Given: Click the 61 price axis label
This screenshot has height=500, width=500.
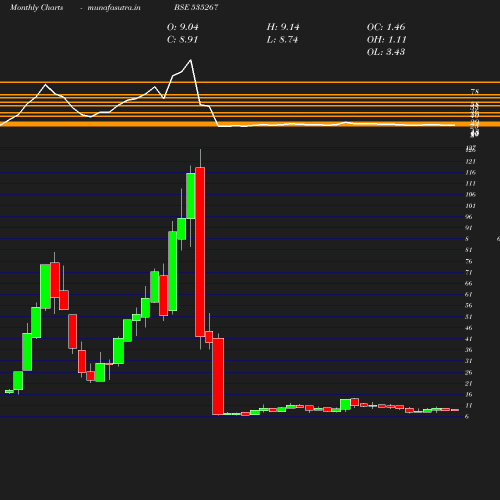Looking at the screenshot, I should point(469,295).
